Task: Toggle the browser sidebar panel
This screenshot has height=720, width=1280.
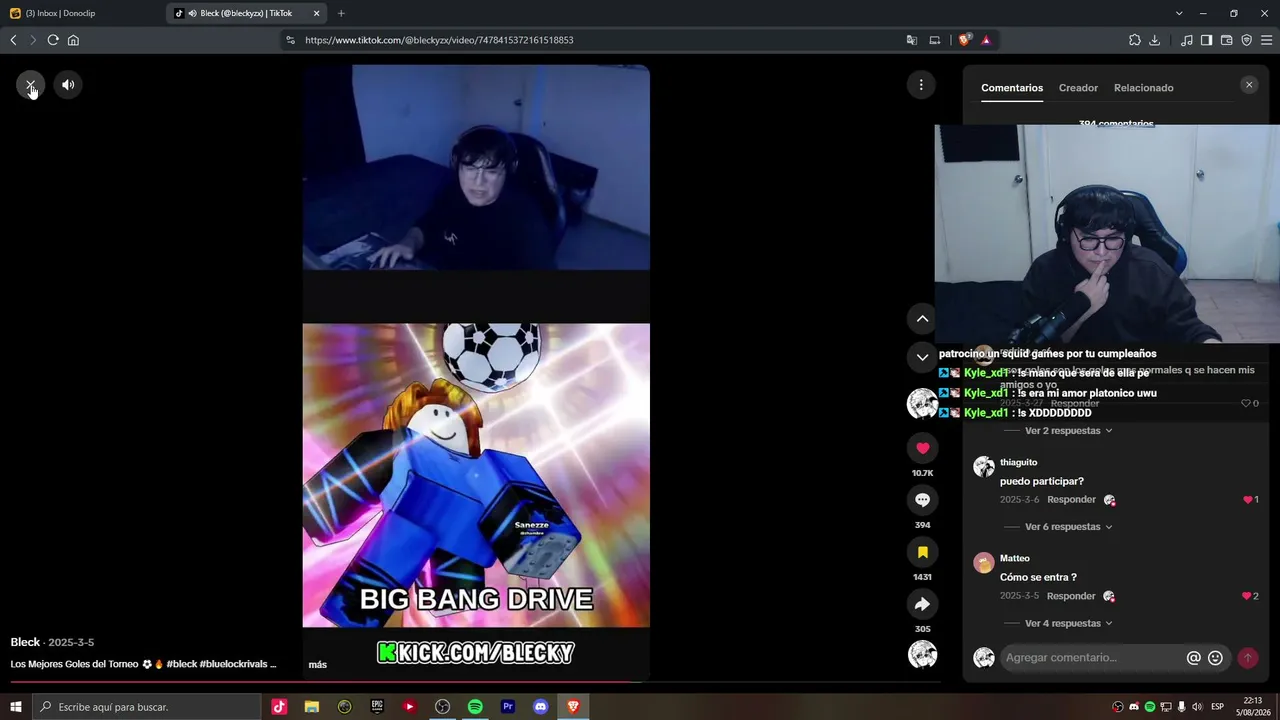Action: click(x=1207, y=40)
